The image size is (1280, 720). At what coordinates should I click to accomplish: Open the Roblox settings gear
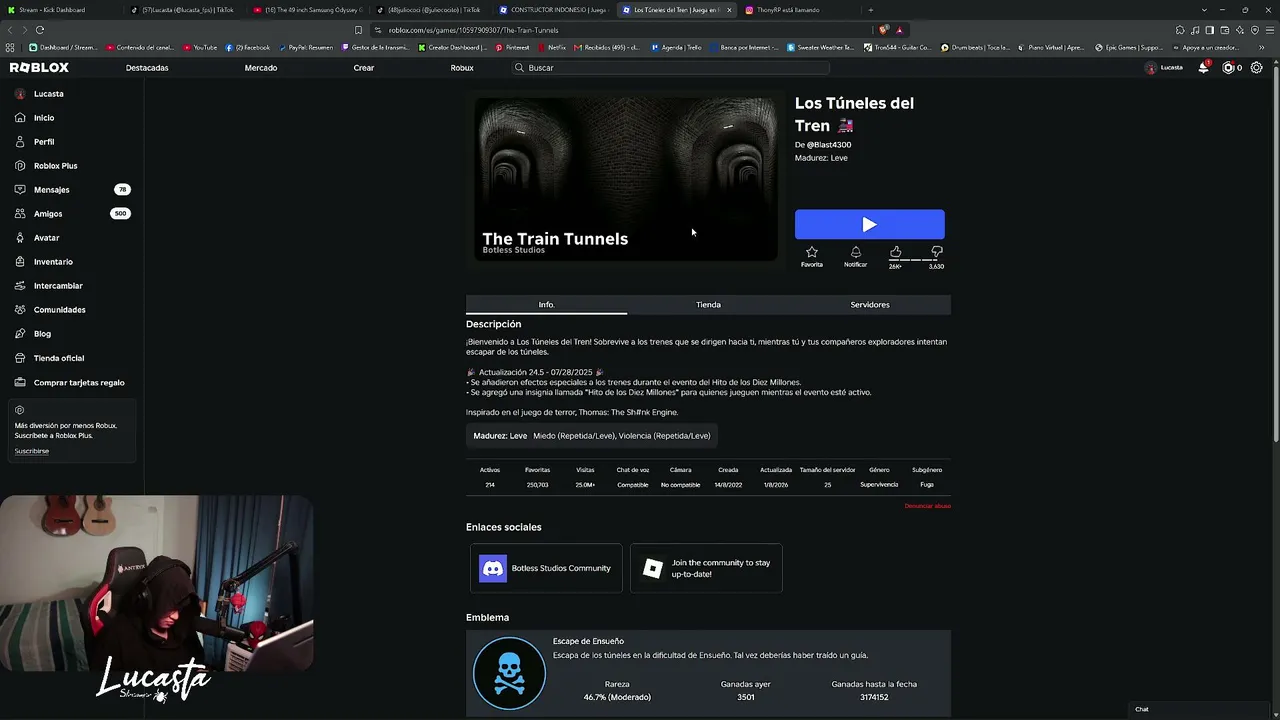coord(1257,68)
